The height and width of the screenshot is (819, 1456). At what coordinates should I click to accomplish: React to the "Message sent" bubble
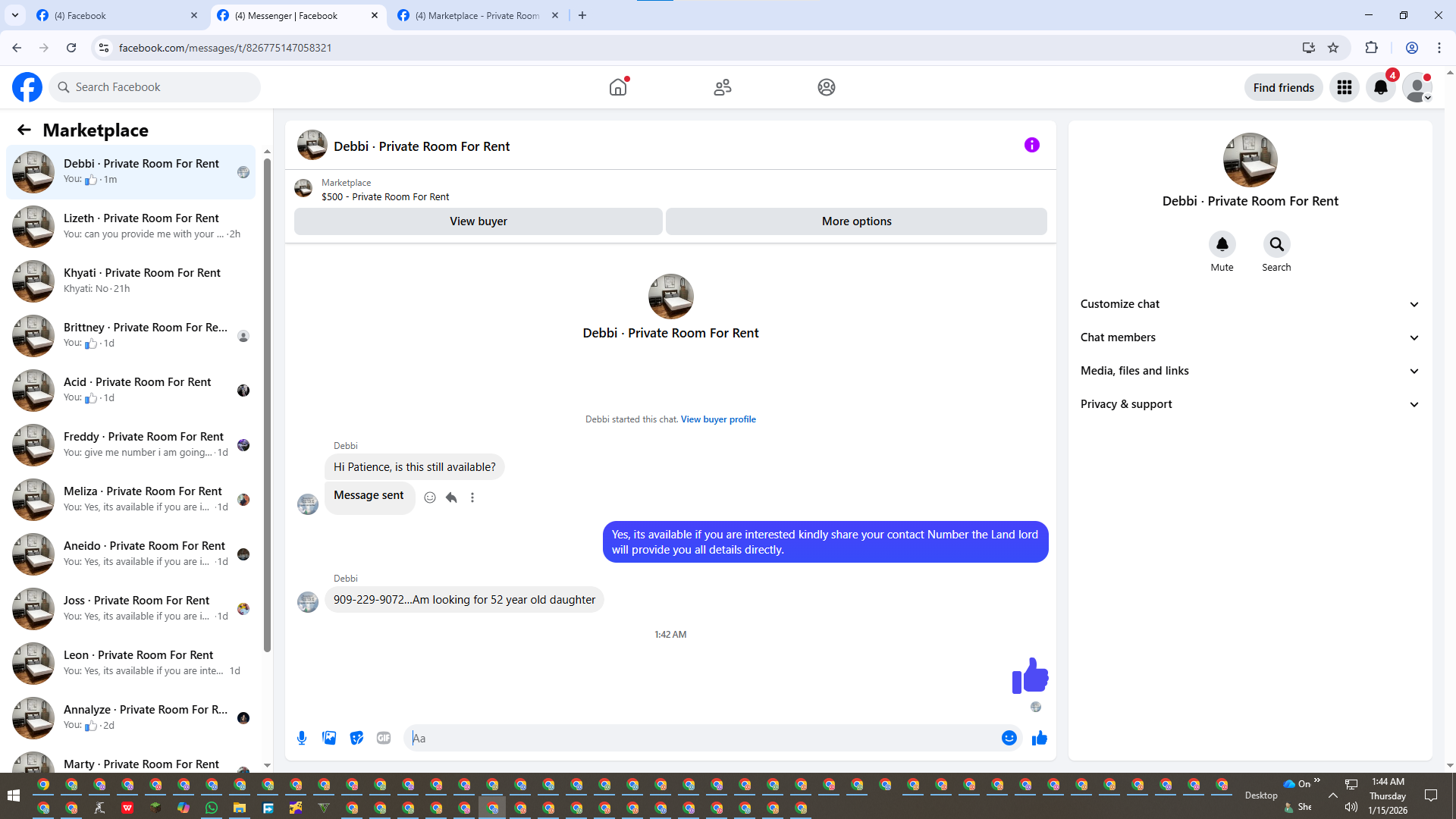[x=430, y=497]
